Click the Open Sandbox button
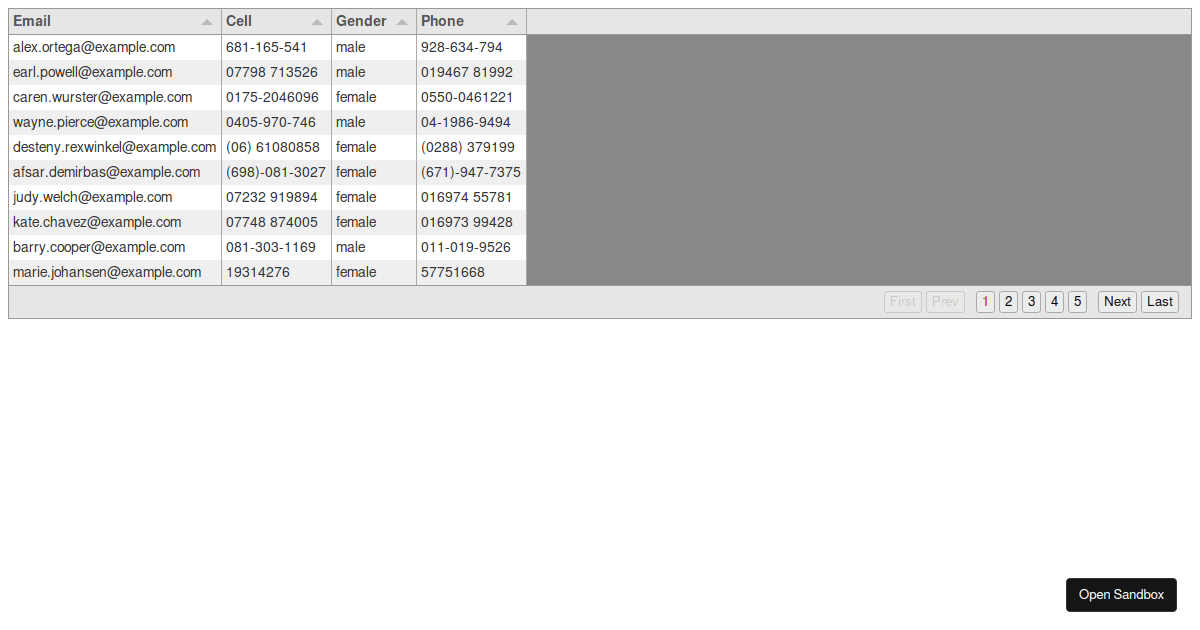This screenshot has width=1200, height=630. (x=1121, y=594)
